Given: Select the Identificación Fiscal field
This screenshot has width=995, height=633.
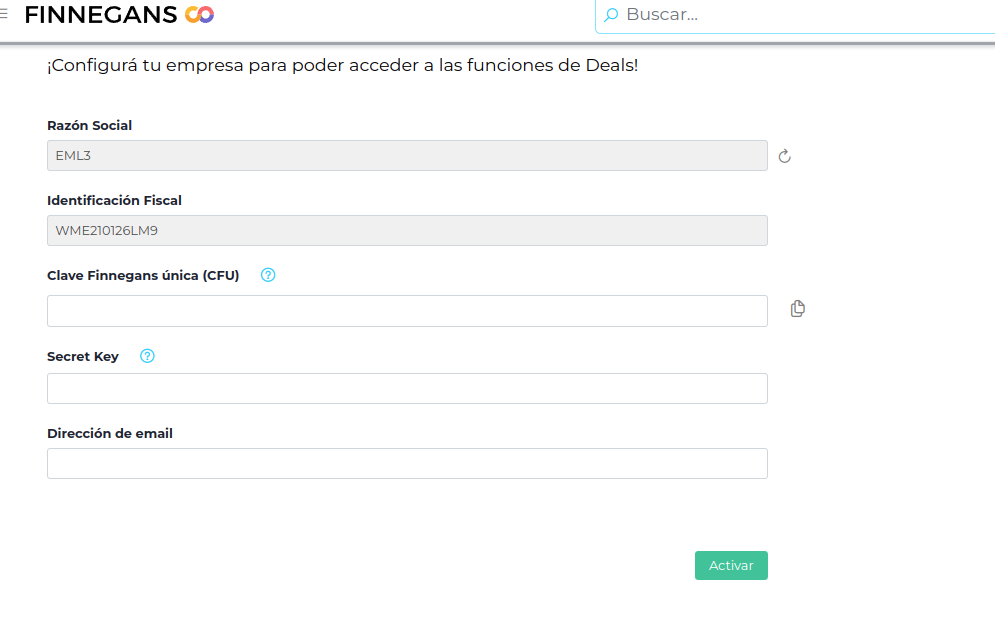Looking at the screenshot, I should 407,231.
